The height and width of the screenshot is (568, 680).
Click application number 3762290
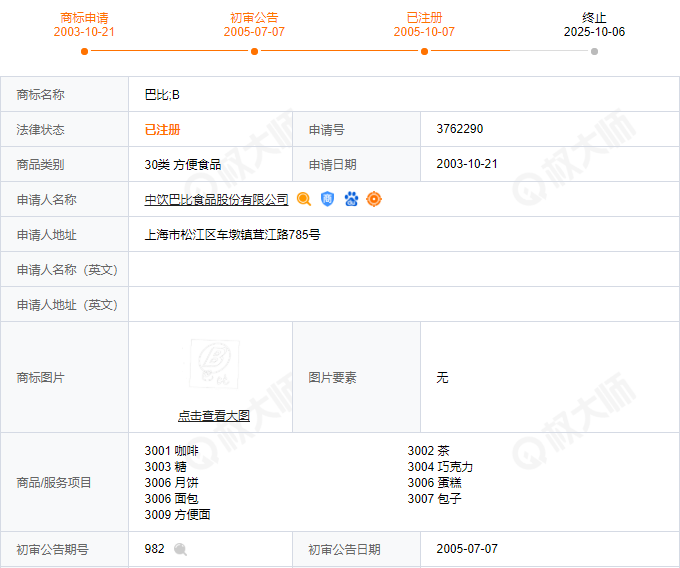pyautogui.click(x=460, y=129)
